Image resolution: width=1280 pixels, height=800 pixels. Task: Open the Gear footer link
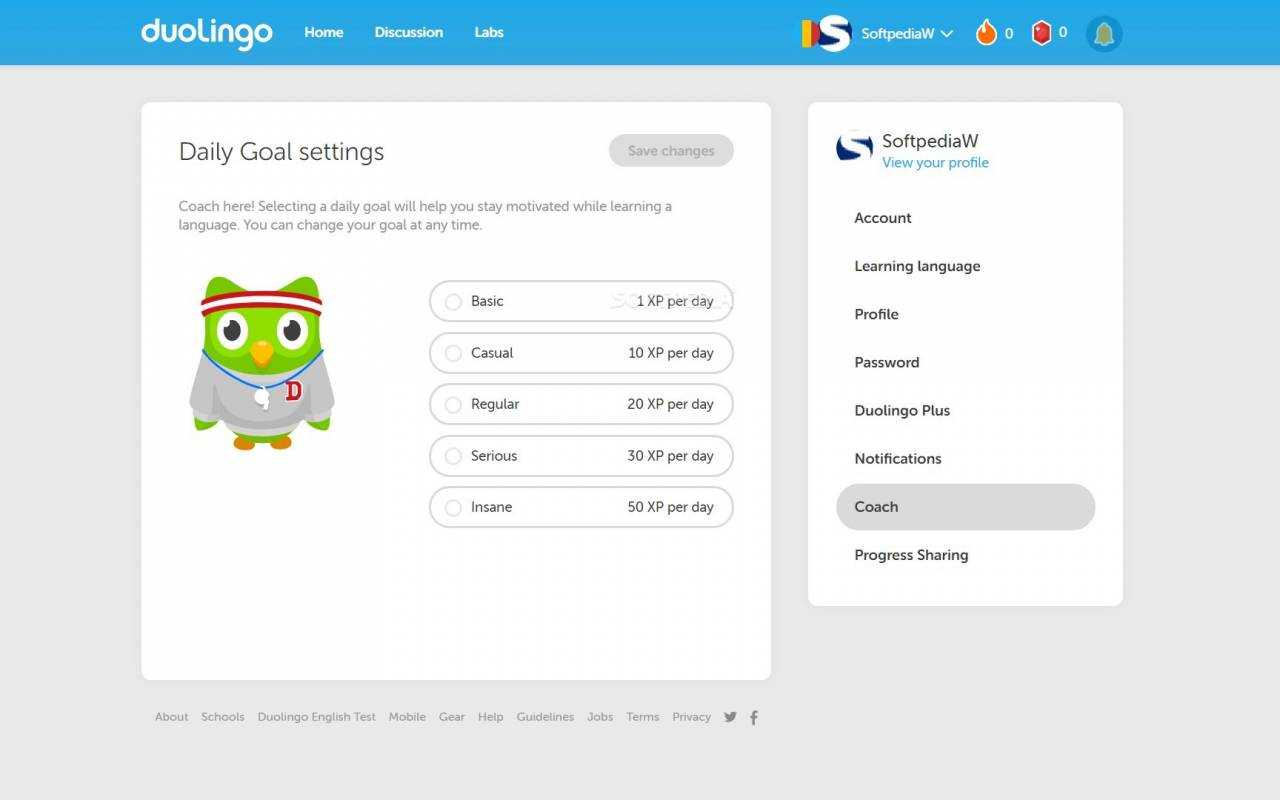452,717
